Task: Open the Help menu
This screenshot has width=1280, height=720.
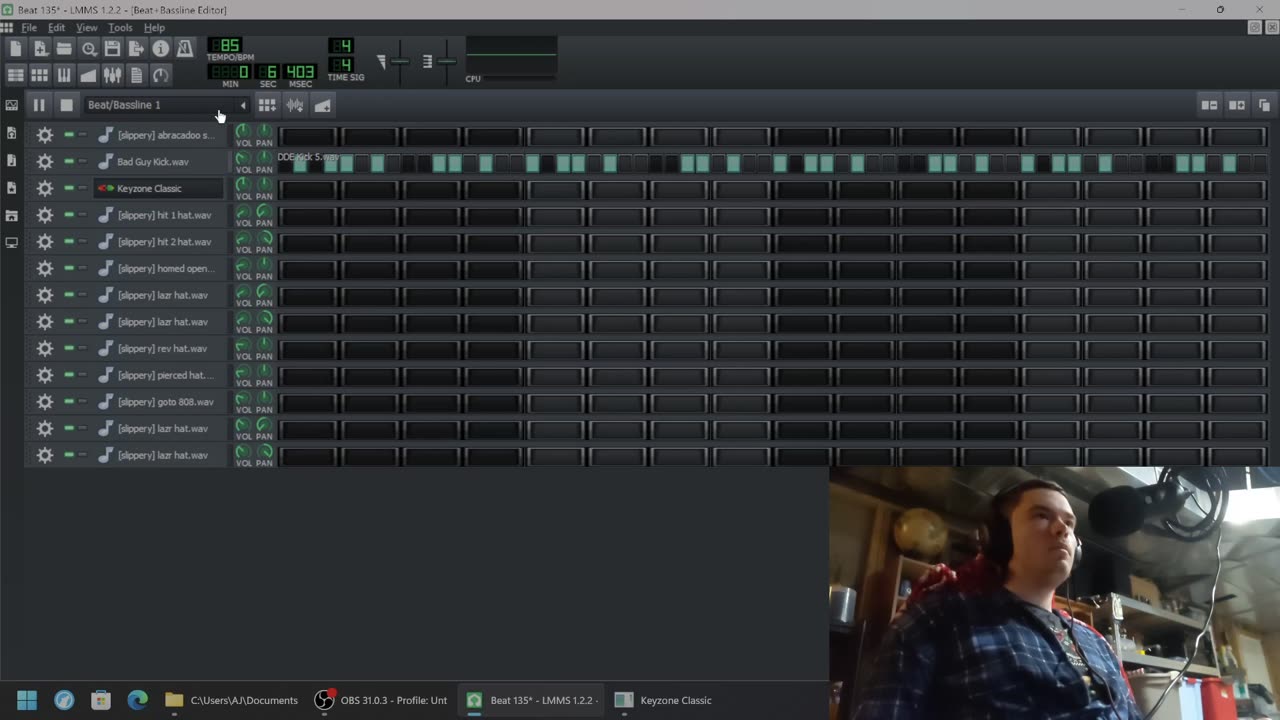Action: coord(154,28)
